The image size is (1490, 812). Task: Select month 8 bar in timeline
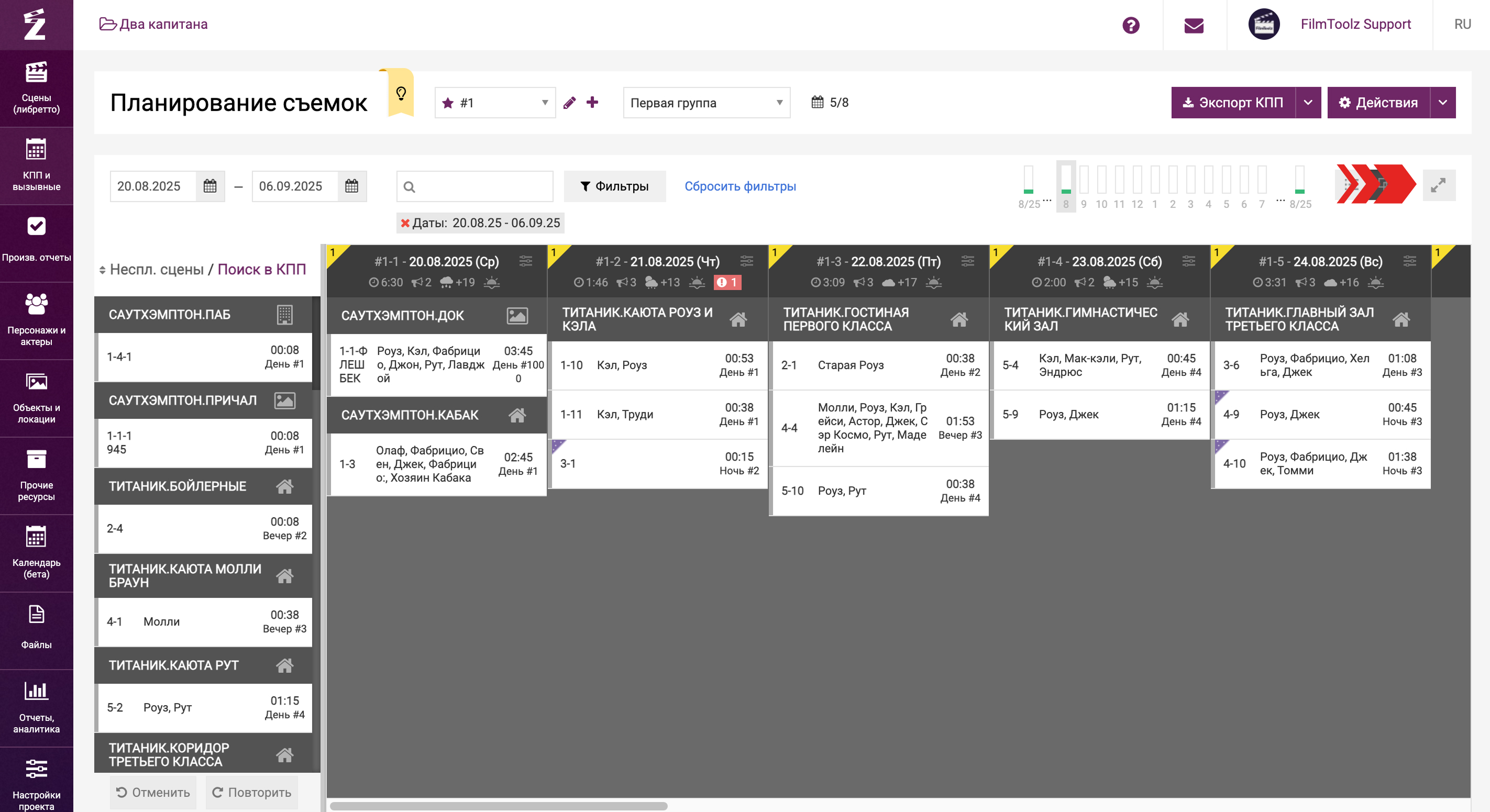(x=1065, y=186)
